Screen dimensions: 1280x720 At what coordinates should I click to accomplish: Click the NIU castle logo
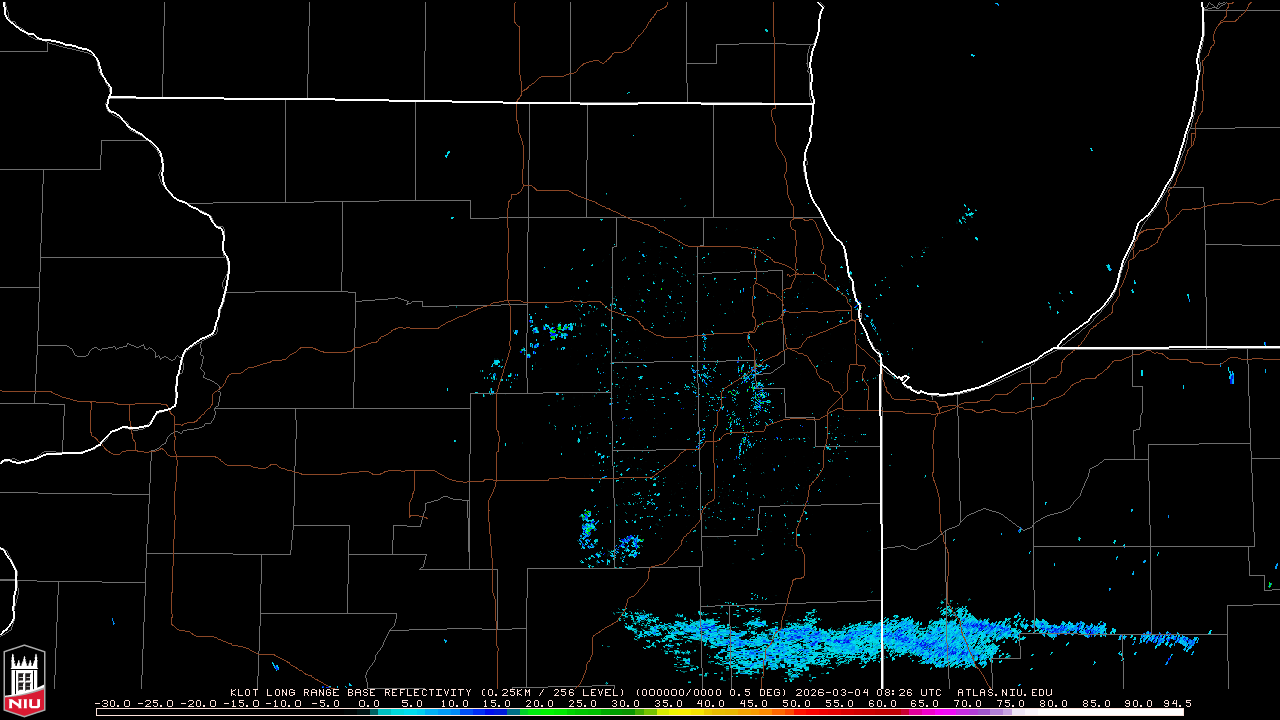[24, 682]
